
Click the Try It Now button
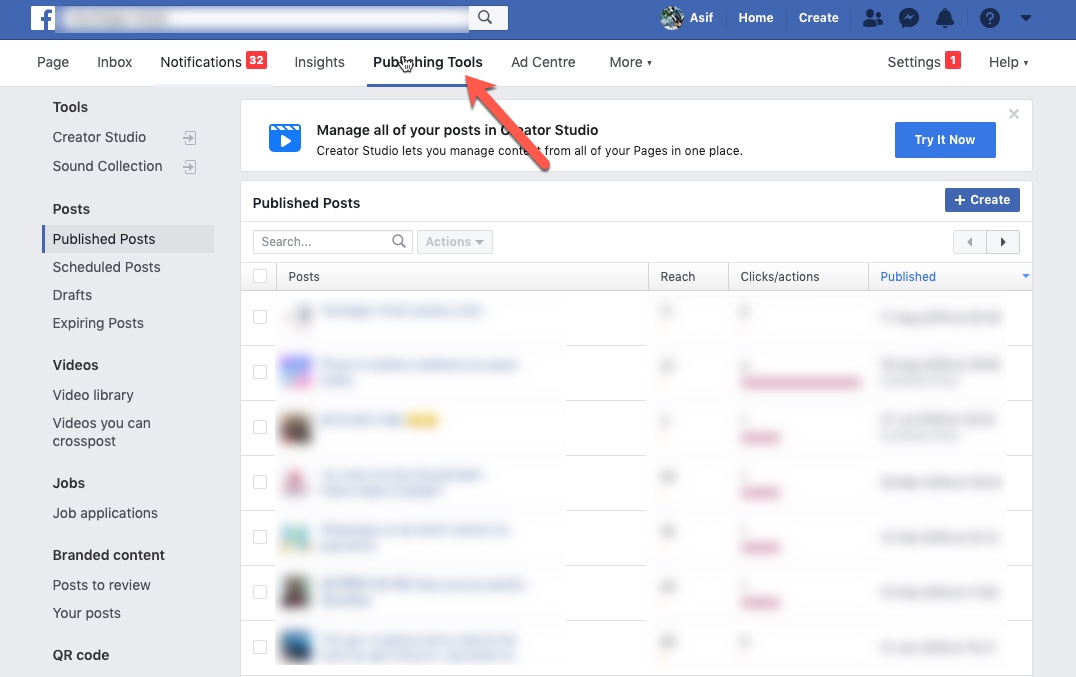point(945,140)
